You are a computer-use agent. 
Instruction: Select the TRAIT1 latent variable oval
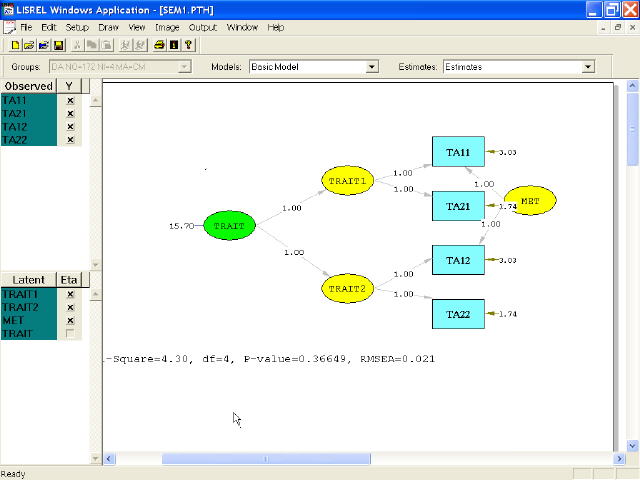click(x=347, y=181)
